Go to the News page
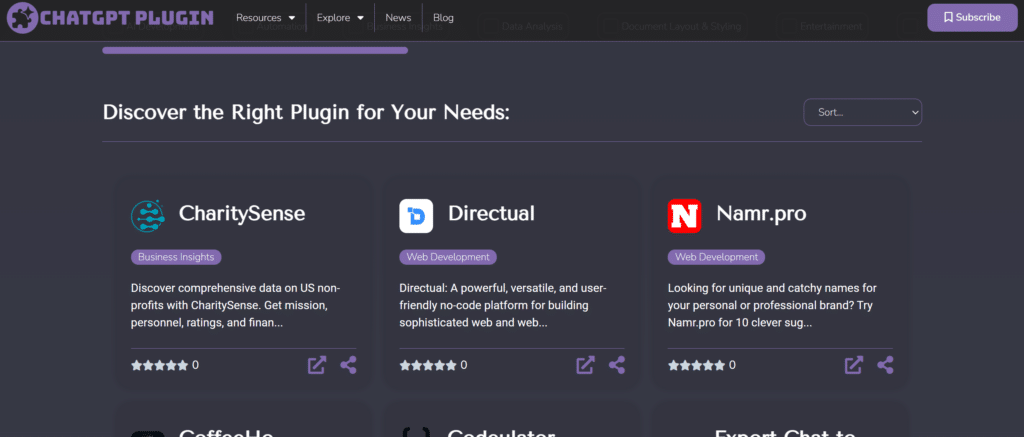Image resolution: width=1024 pixels, height=437 pixels. [x=398, y=18]
